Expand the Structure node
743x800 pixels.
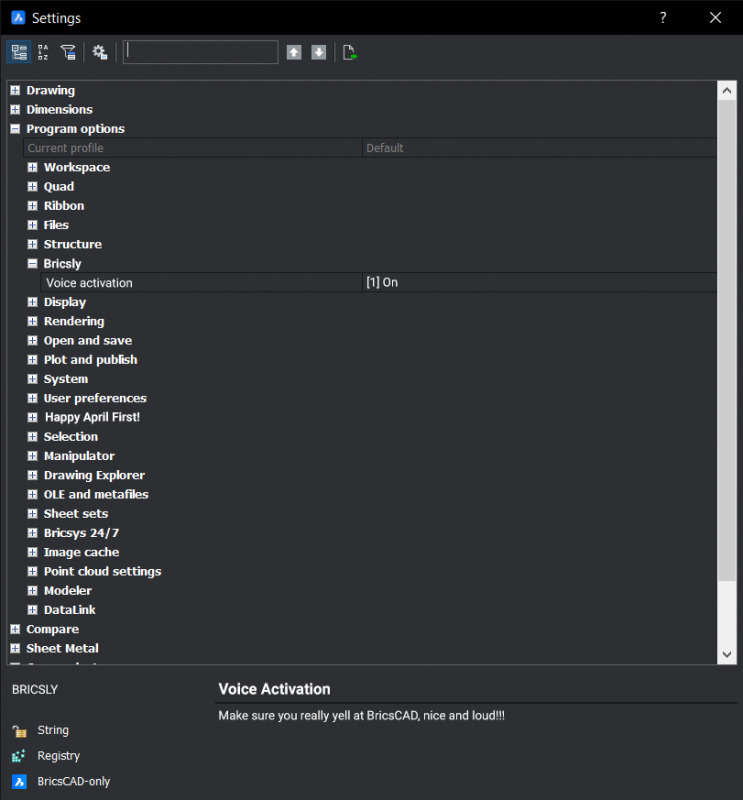coord(32,244)
